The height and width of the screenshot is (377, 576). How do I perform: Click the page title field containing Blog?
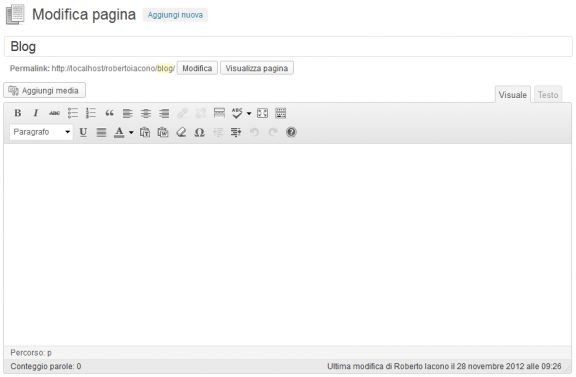click(x=288, y=47)
